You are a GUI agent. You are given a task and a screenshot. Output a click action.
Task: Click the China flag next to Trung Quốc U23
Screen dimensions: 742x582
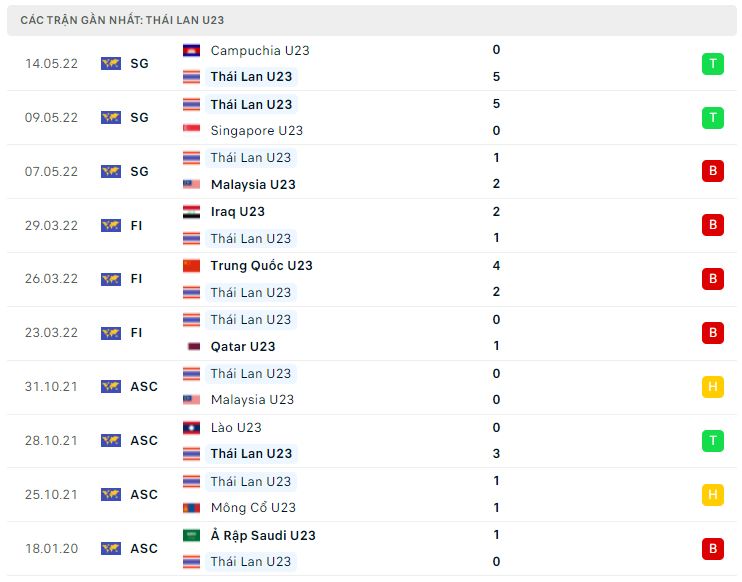pos(191,265)
